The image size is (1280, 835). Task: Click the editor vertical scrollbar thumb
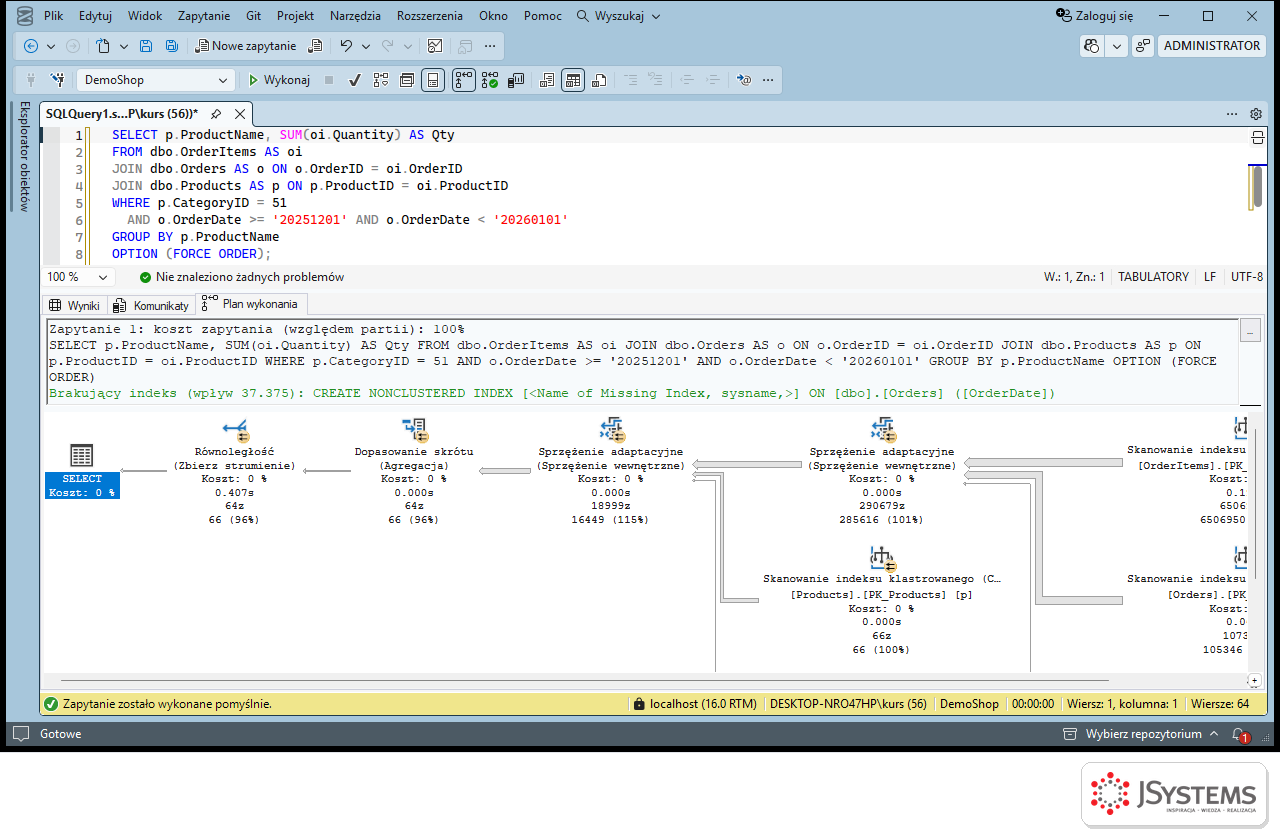1258,187
